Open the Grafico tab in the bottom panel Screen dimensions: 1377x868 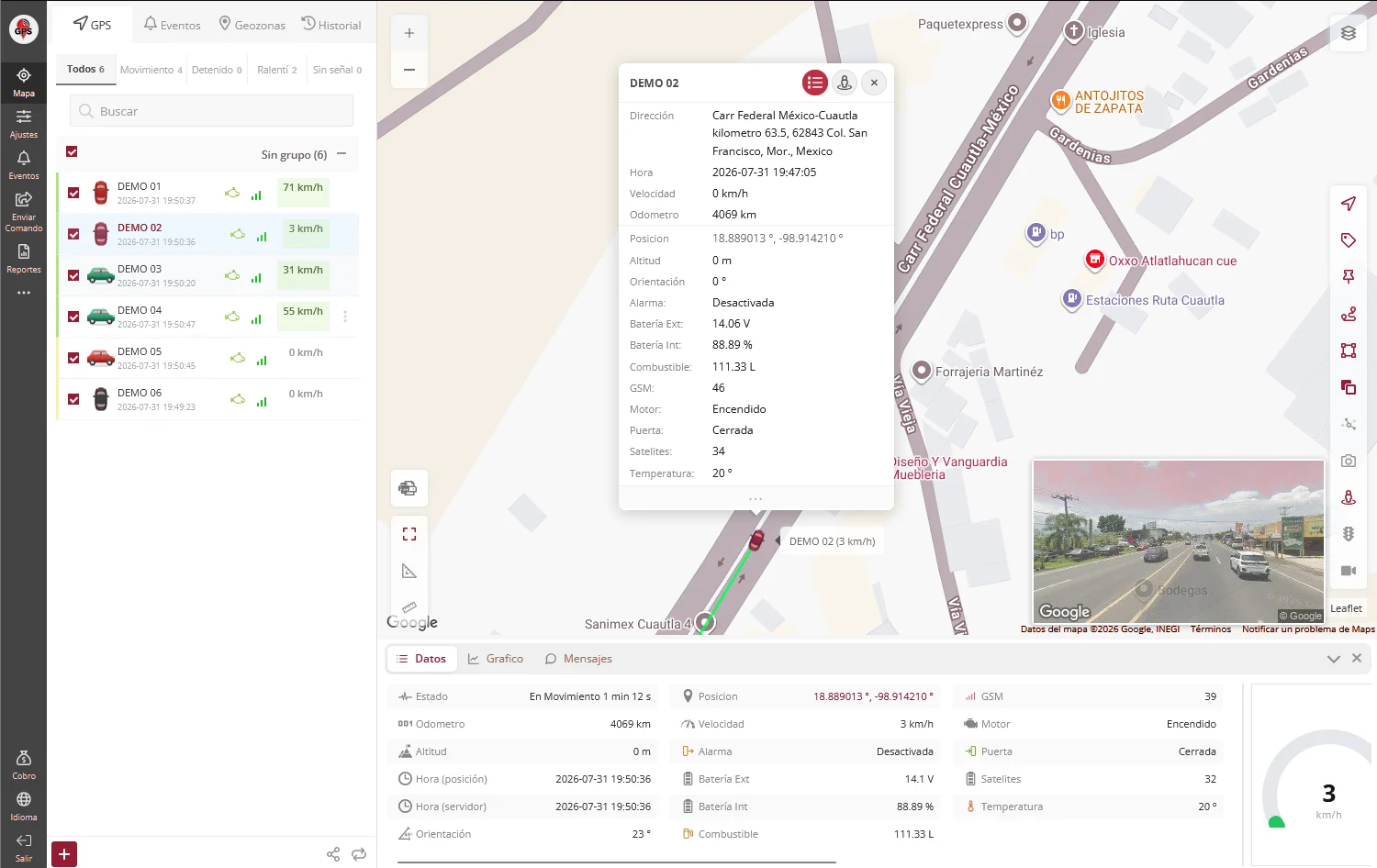pyautogui.click(x=496, y=659)
